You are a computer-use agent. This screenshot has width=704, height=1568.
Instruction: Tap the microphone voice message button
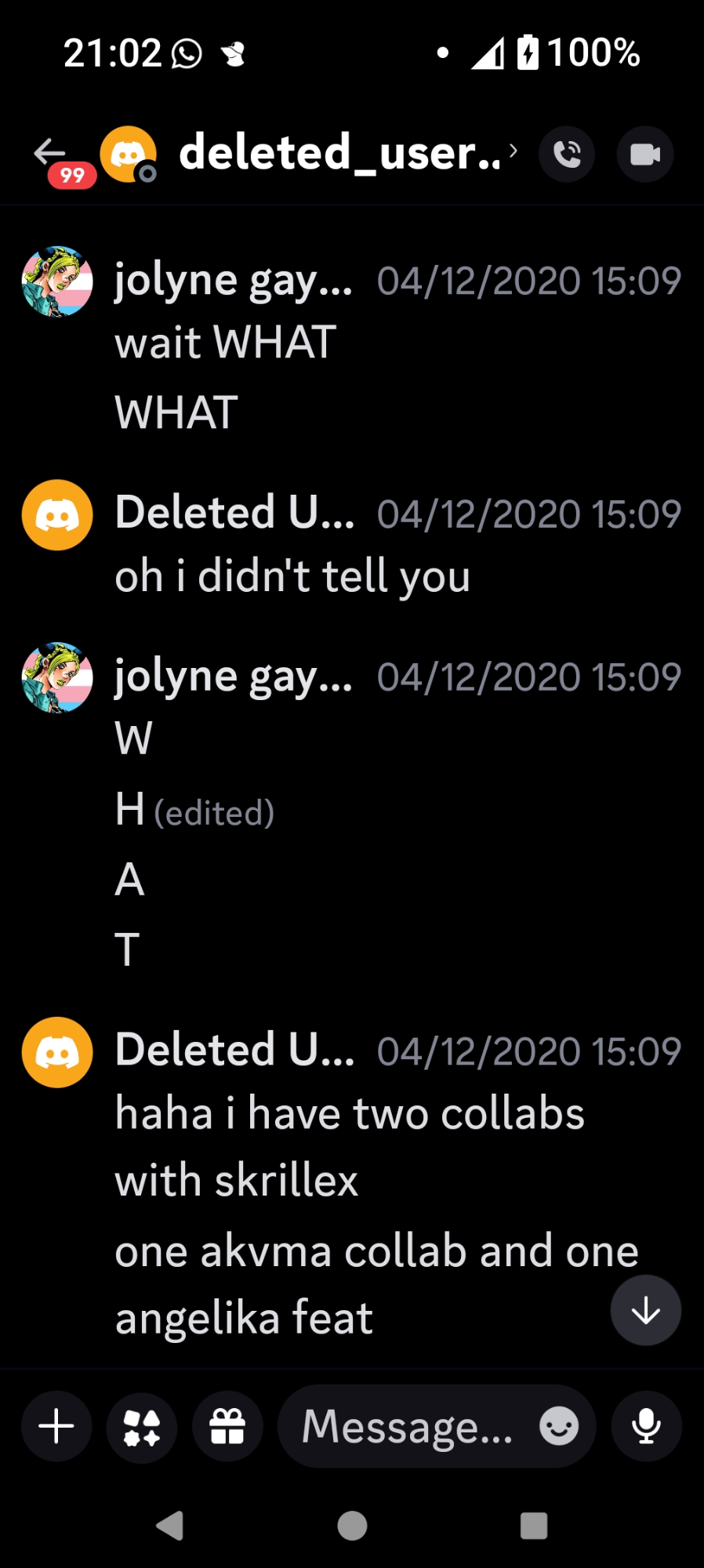tap(647, 1426)
